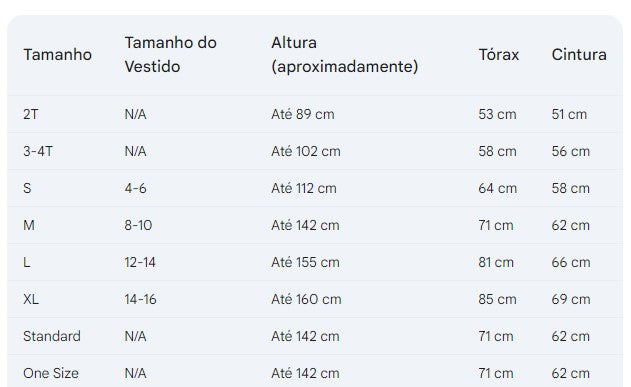Select the 8-10 dress size cell
The height and width of the screenshot is (387, 631).
point(138,225)
